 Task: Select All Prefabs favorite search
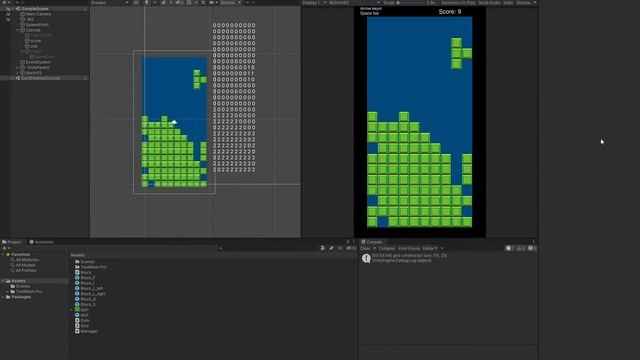click(26, 271)
